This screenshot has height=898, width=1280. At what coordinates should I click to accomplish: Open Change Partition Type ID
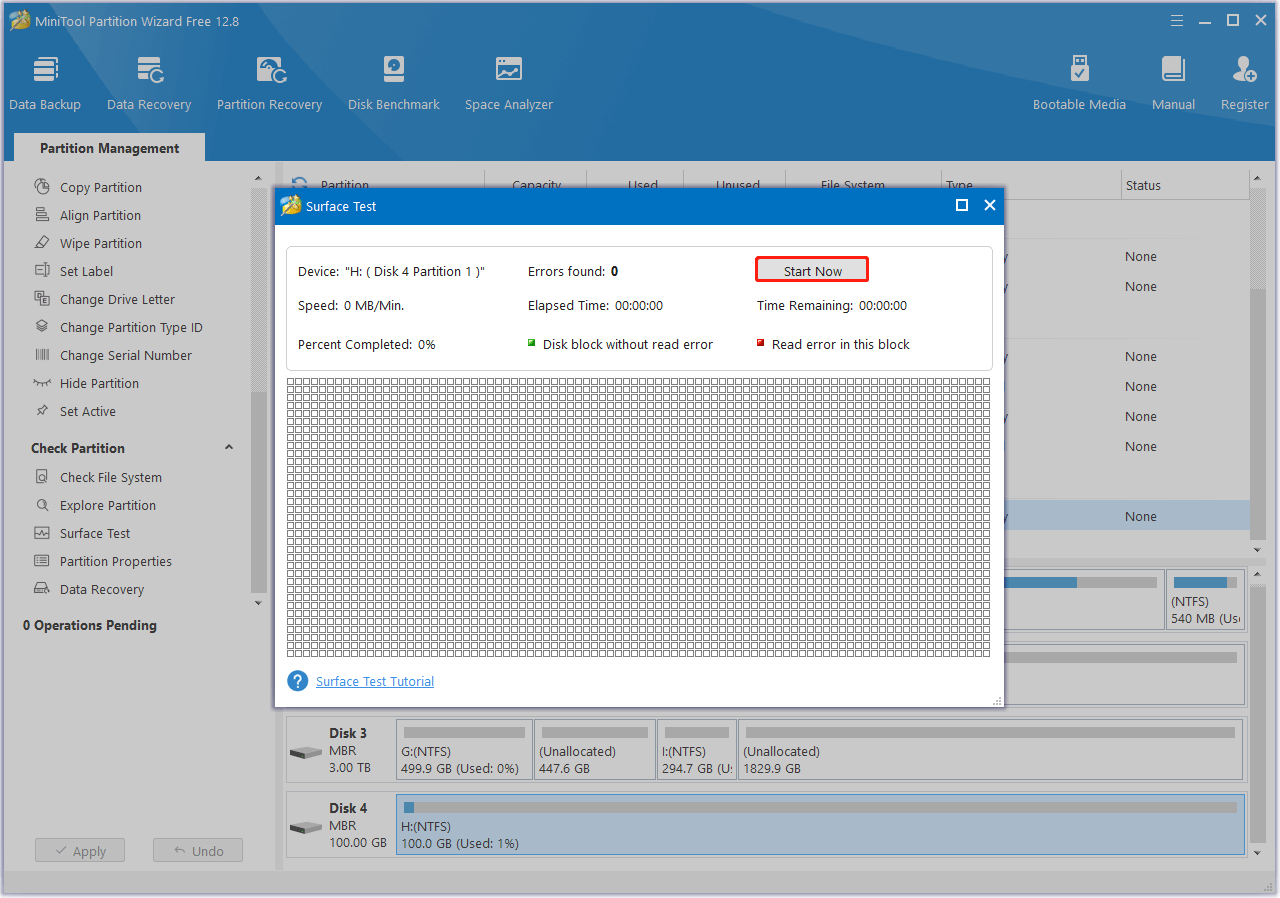131,327
